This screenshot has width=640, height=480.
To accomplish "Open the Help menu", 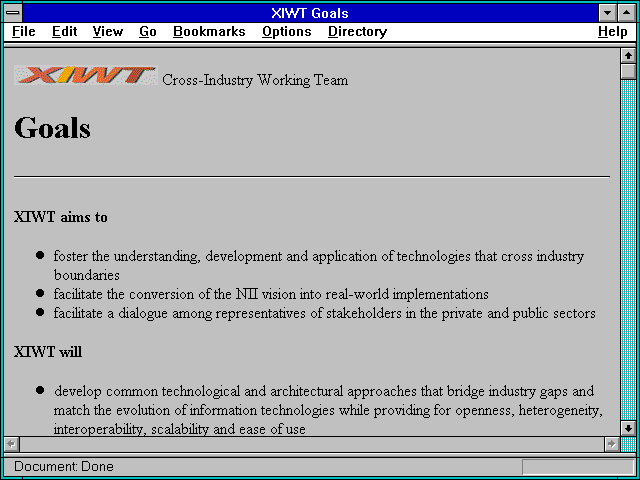I will (613, 32).
